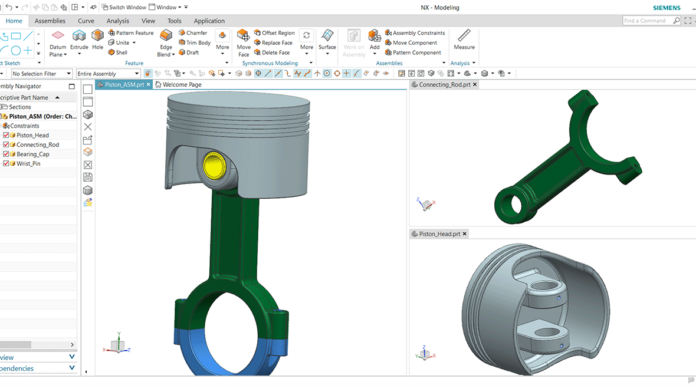Click the navigator horizontal scrollbar

click(x=16, y=345)
